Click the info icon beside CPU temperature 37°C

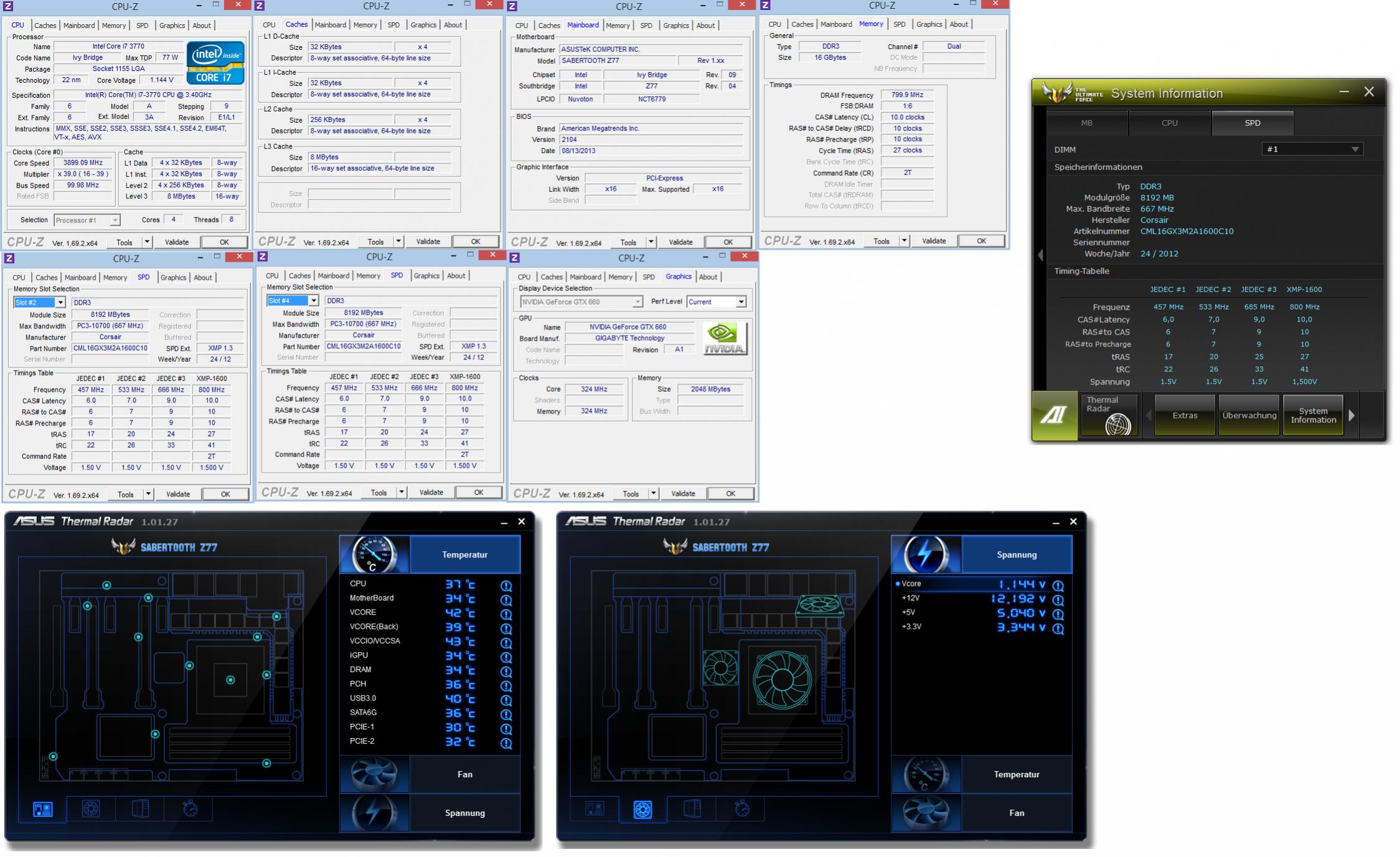506,585
